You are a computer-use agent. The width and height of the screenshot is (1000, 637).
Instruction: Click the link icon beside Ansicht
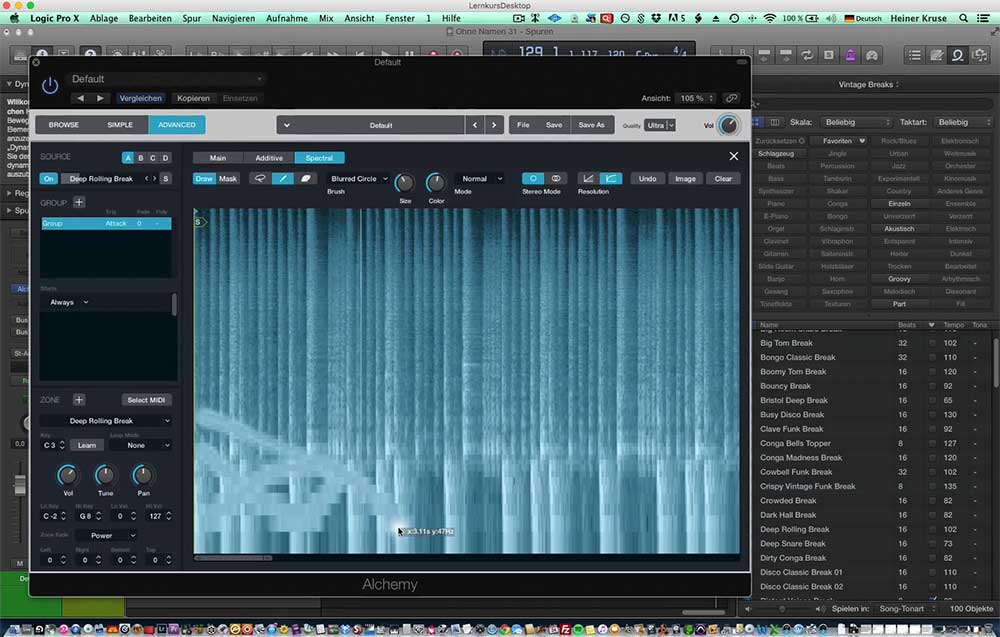point(732,98)
